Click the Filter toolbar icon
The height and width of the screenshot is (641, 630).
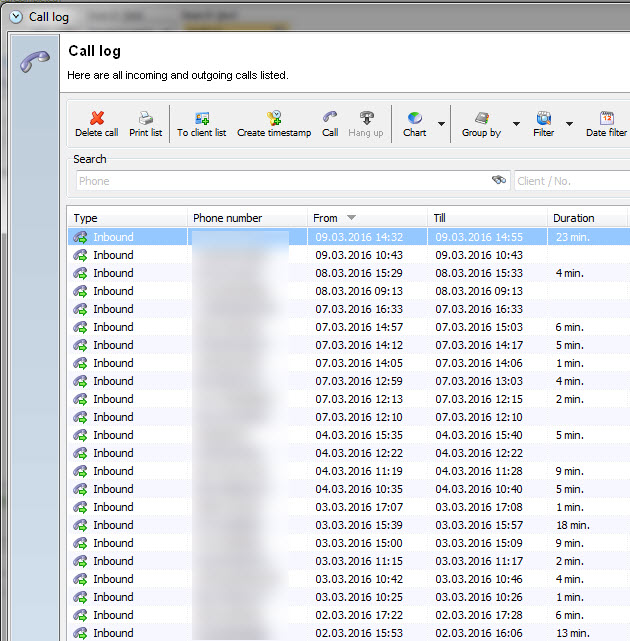point(544,118)
